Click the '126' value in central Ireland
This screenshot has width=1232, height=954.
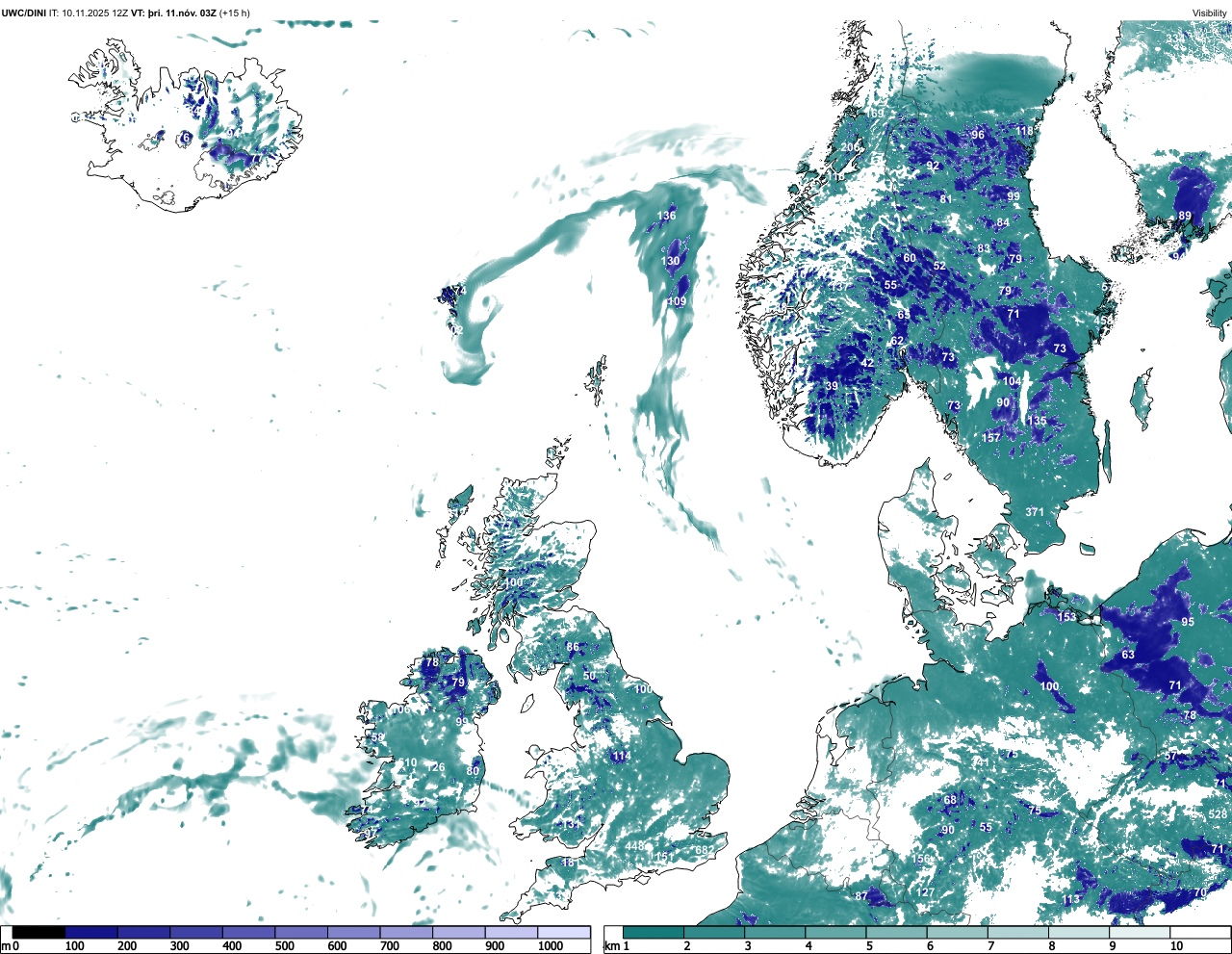tap(436, 767)
